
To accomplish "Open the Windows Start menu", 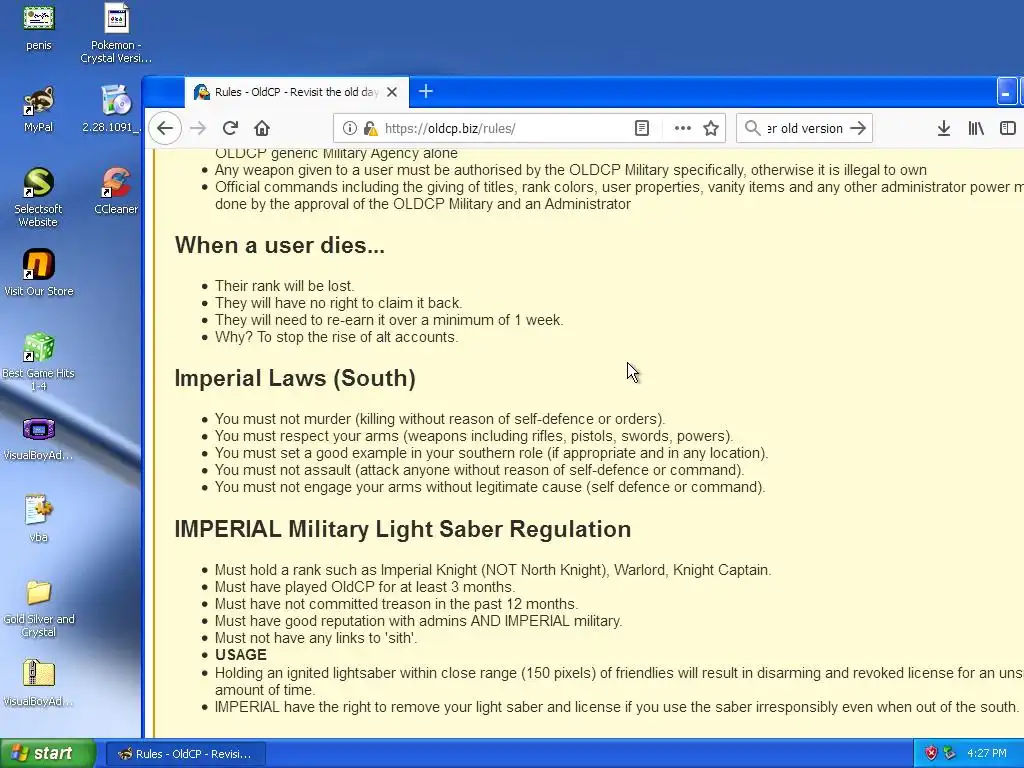I will pos(47,754).
